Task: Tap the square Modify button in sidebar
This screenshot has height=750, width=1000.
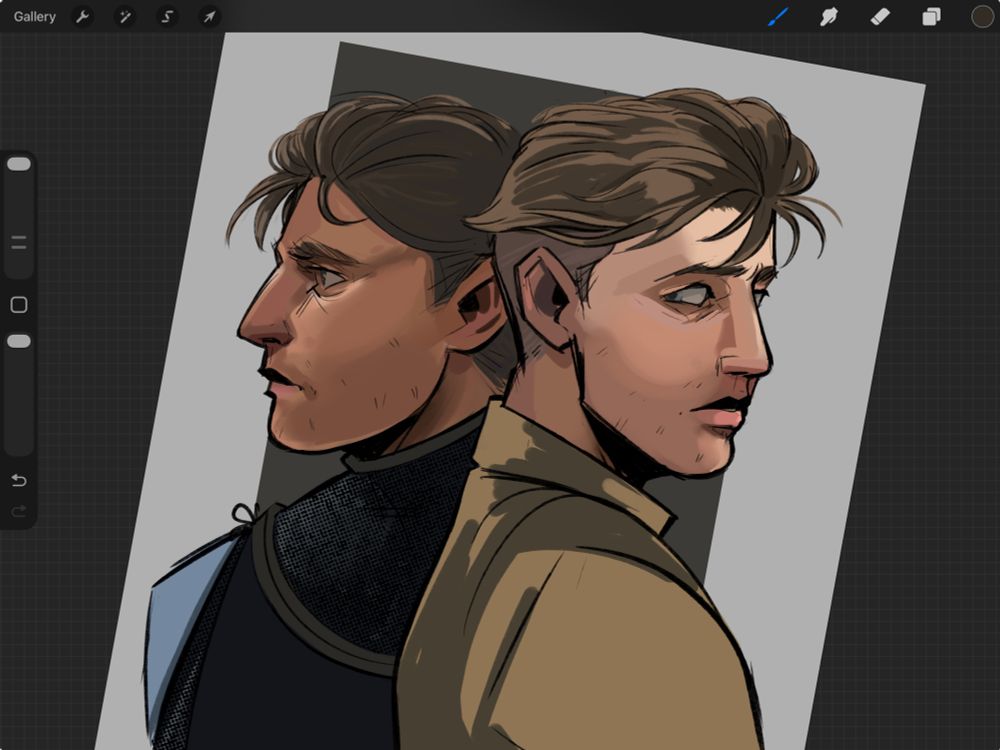Action: (x=19, y=305)
